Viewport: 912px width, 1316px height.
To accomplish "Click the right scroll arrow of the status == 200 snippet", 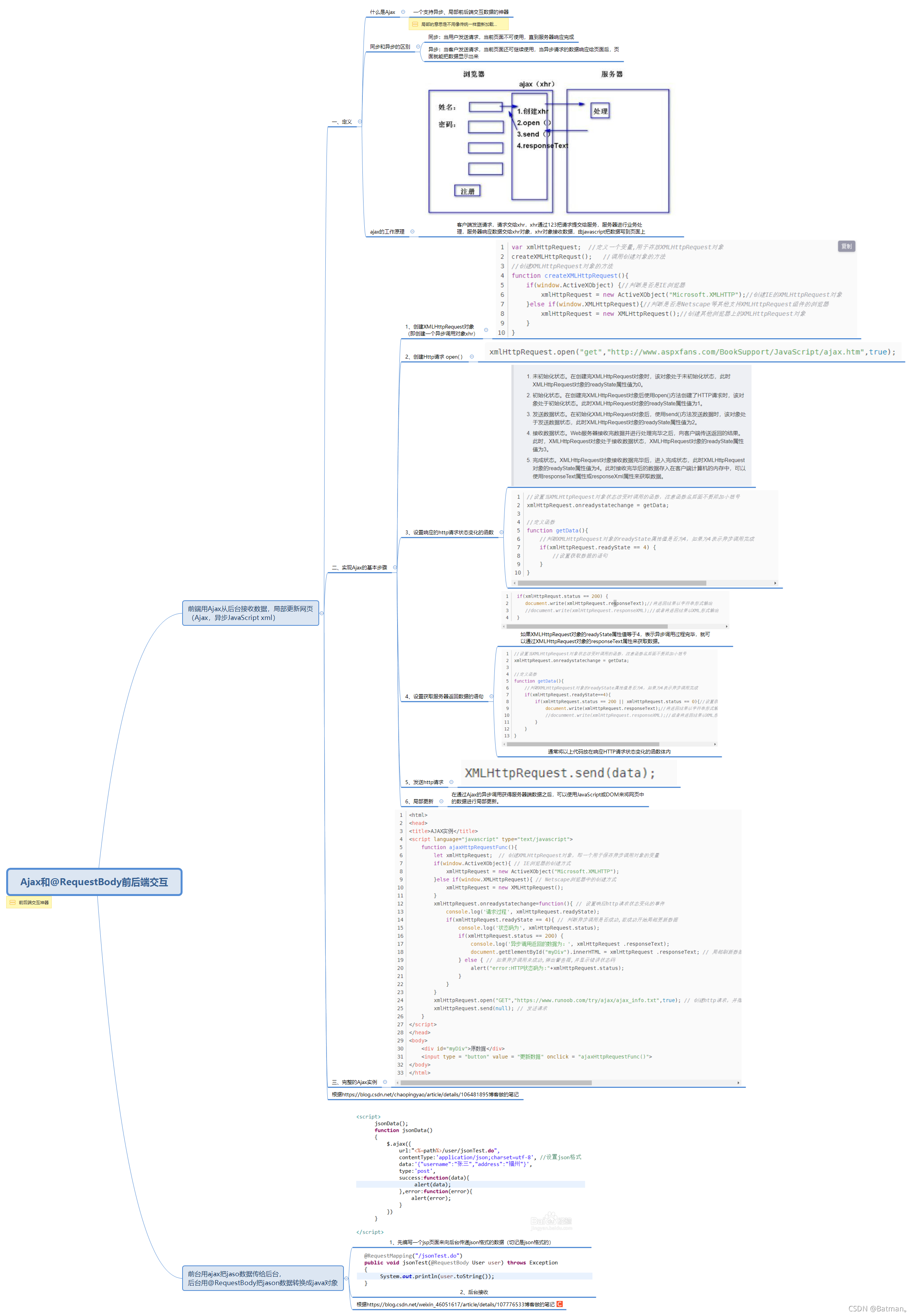I will pos(726,626).
